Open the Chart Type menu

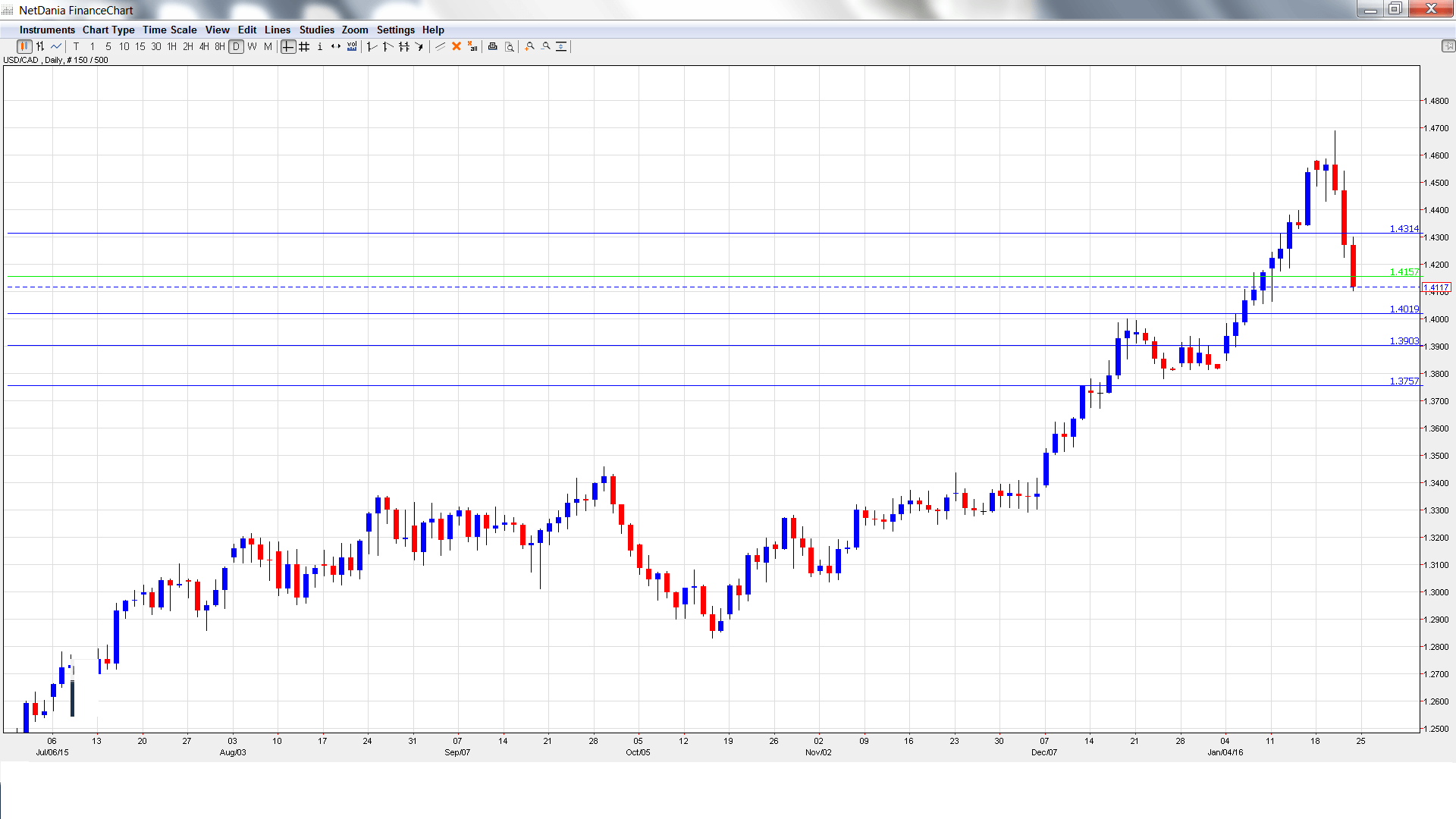point(108,30)
